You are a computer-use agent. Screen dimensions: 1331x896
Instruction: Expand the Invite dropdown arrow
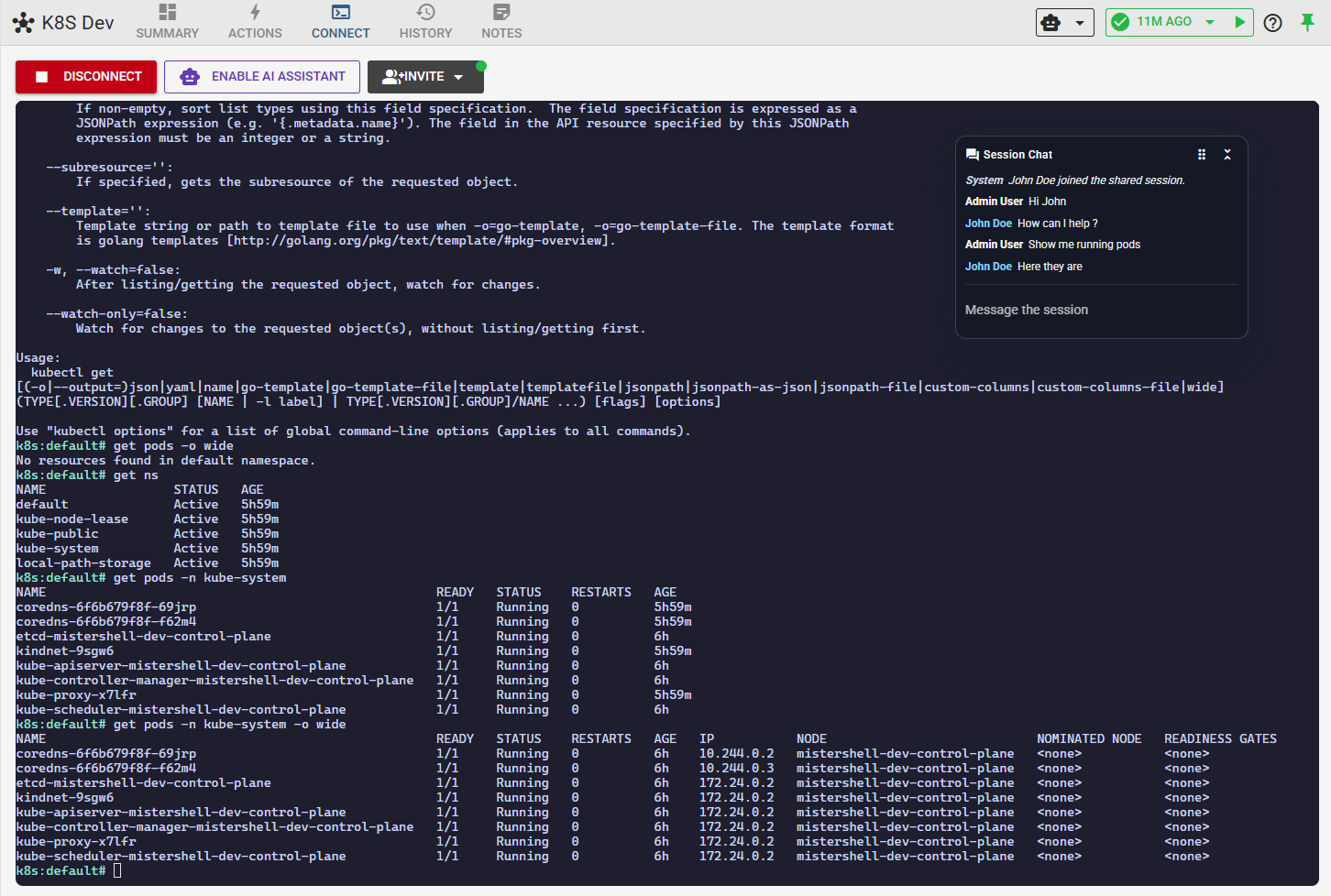click(x=458, y=77)
